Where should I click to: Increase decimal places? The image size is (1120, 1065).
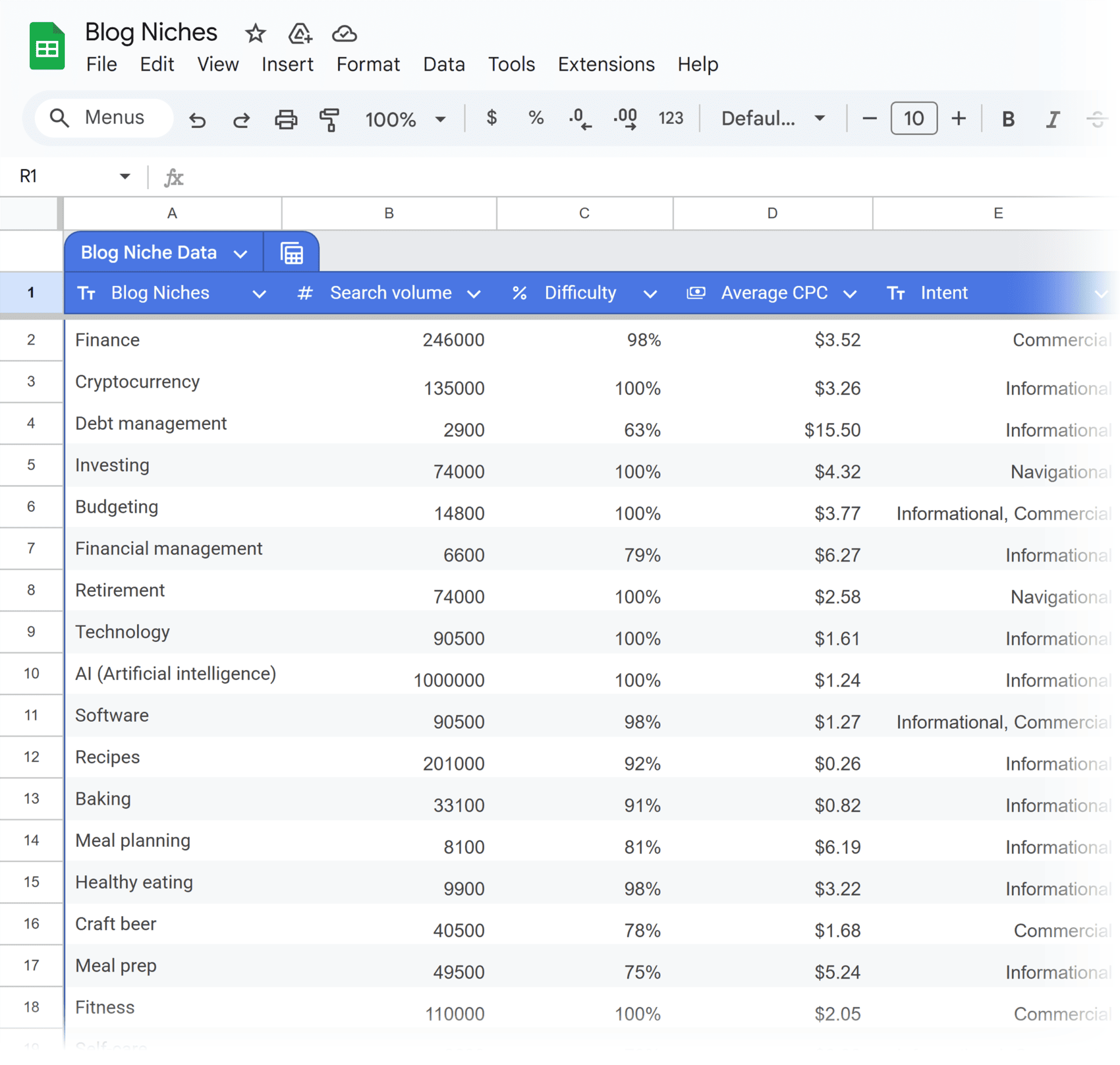(624, 118)
